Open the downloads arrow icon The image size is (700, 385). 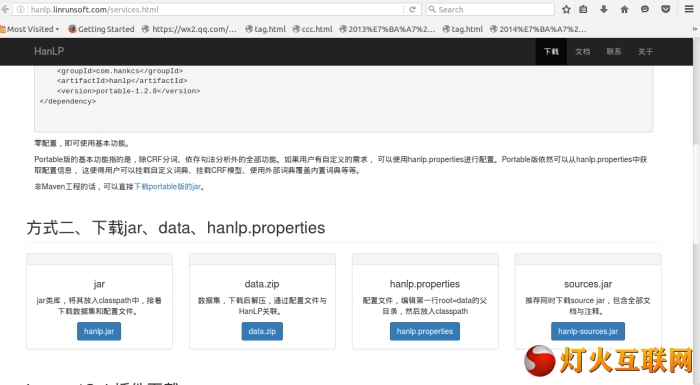tap(604, 9)
